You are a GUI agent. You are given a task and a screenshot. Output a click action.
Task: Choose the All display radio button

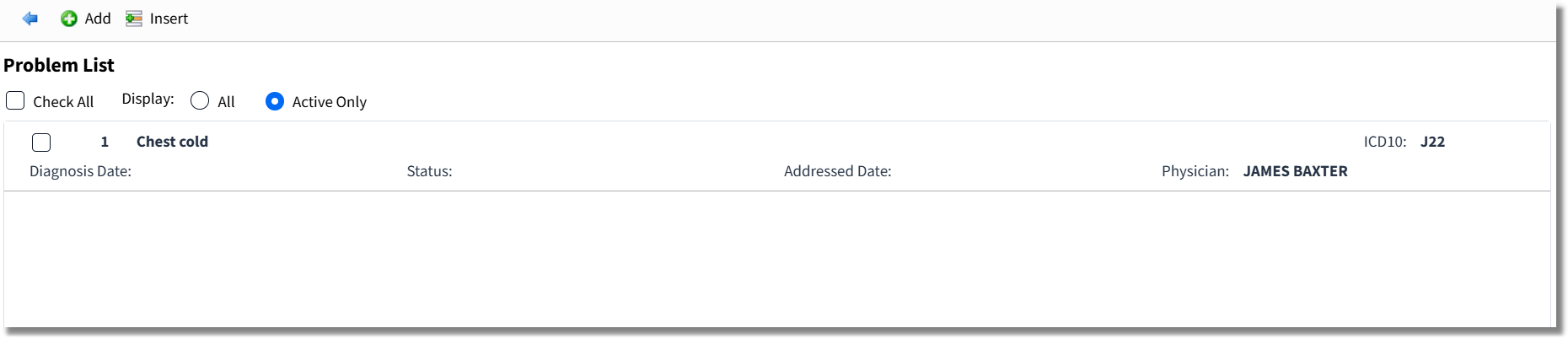coord(200,101)
